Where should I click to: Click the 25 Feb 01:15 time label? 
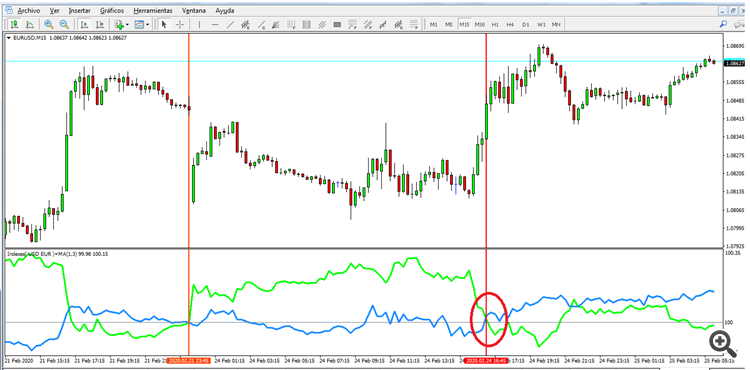pos(649,360)
